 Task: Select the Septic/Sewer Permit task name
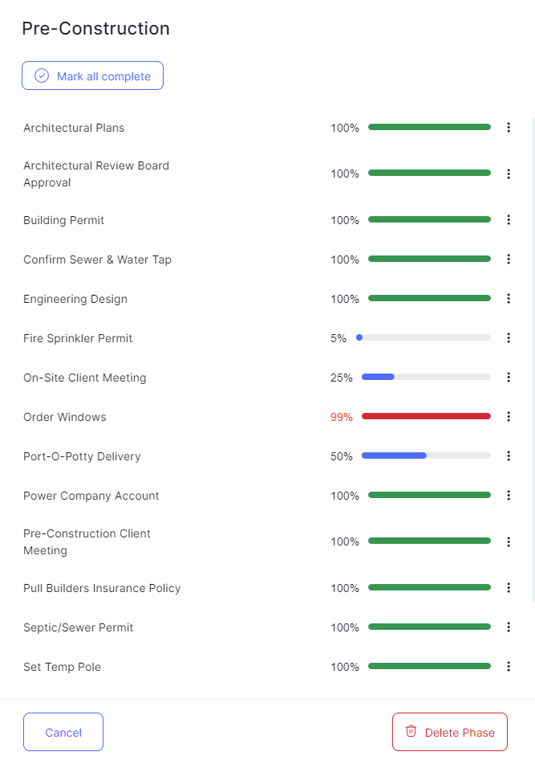(x=78, y=627)
